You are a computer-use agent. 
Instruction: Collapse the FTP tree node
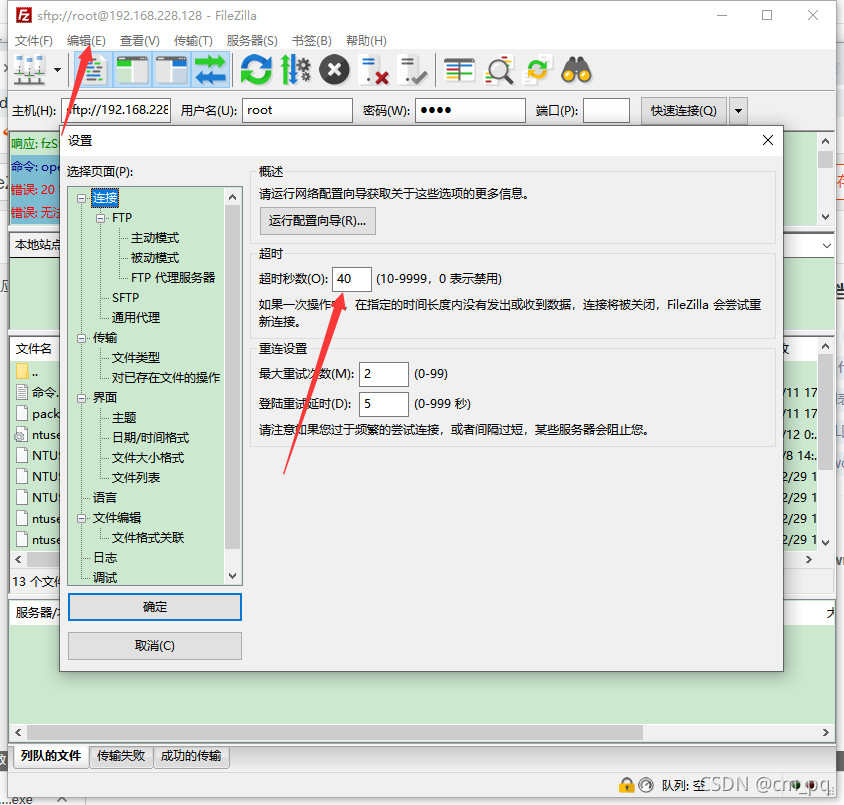(101, 218)
